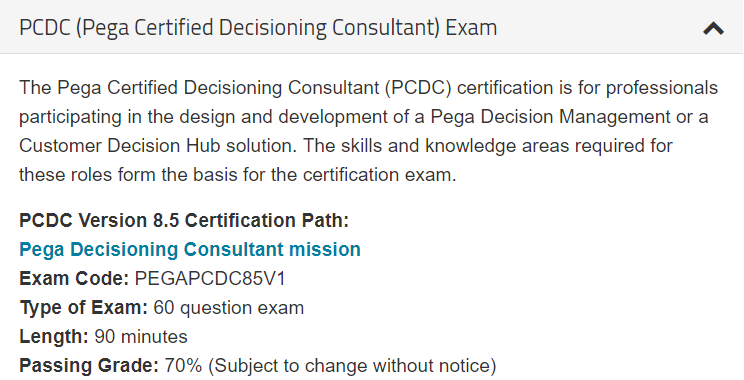Image resolution: width=744 pixels, height=380 pixels.
Task: Click the PCDC Version 8.5 Certification Path heading
Action: point(184,221)
